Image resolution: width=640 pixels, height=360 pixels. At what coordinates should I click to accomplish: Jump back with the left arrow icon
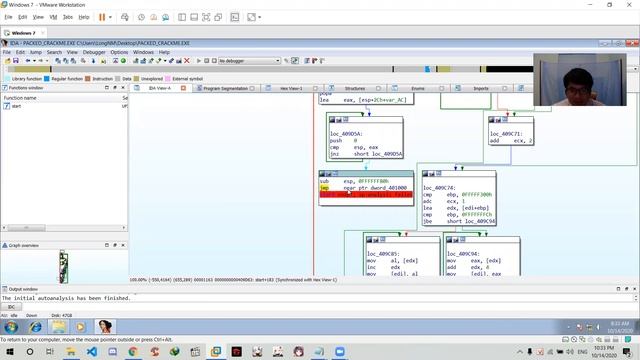(x=28, y=61)
